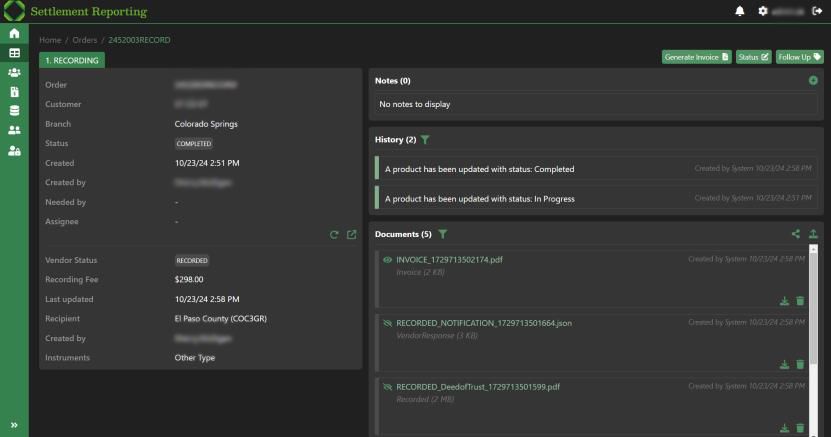
Task: Add a new note with plus icon
Action: click(x=813, y=80)
